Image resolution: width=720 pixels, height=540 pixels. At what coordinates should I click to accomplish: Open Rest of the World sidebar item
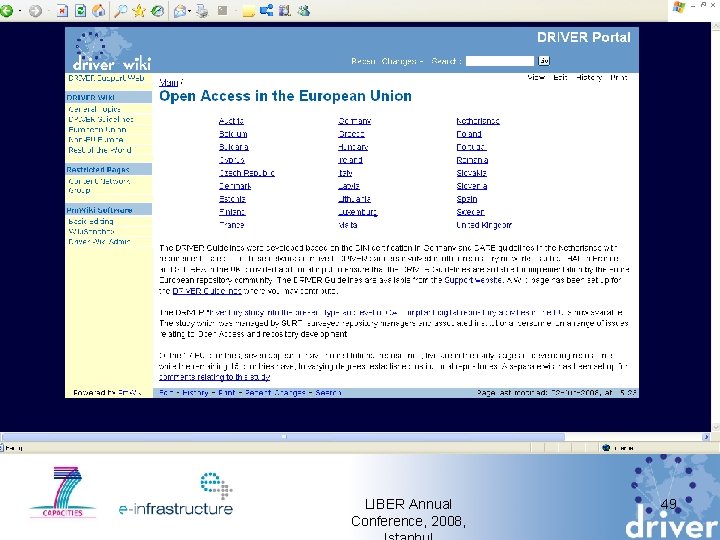(100, 150)
